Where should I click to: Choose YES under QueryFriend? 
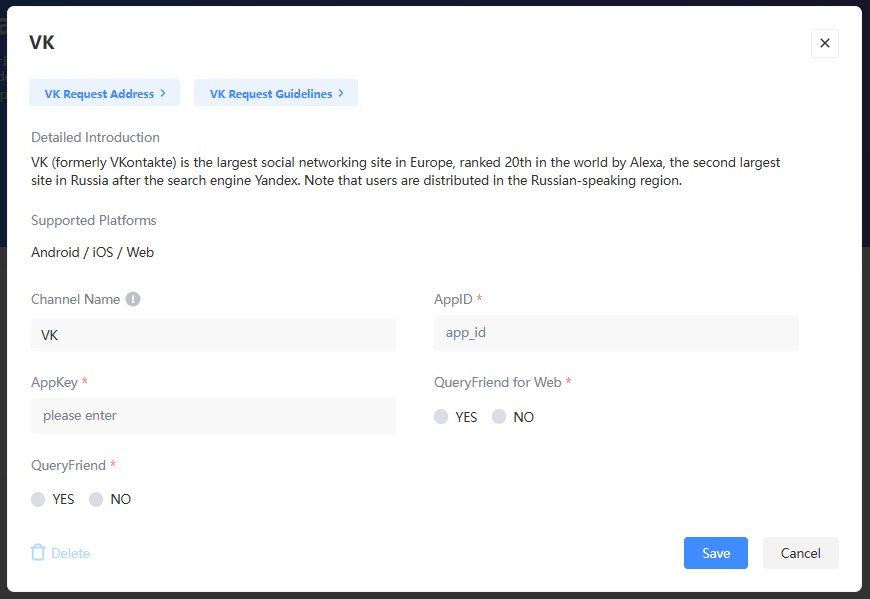[x=38, y=499]
